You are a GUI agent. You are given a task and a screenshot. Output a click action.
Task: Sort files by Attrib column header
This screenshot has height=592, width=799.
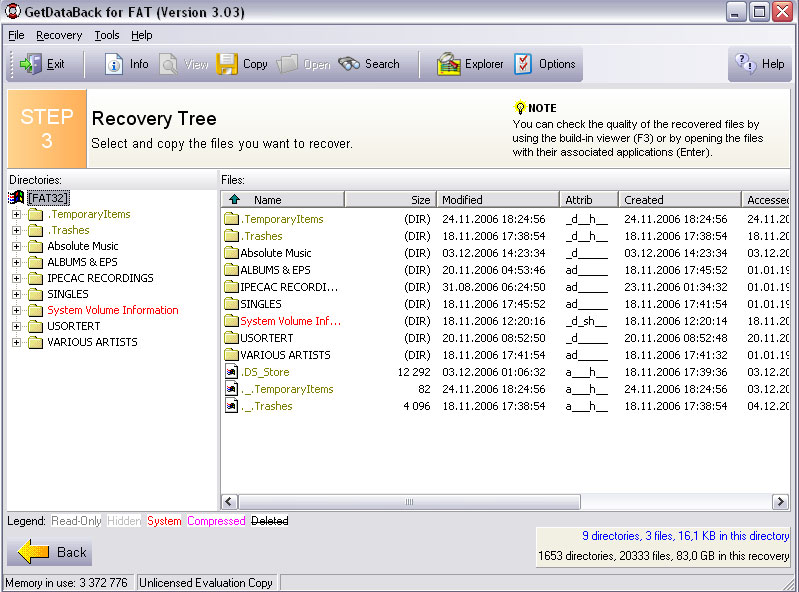coord(589,199)
